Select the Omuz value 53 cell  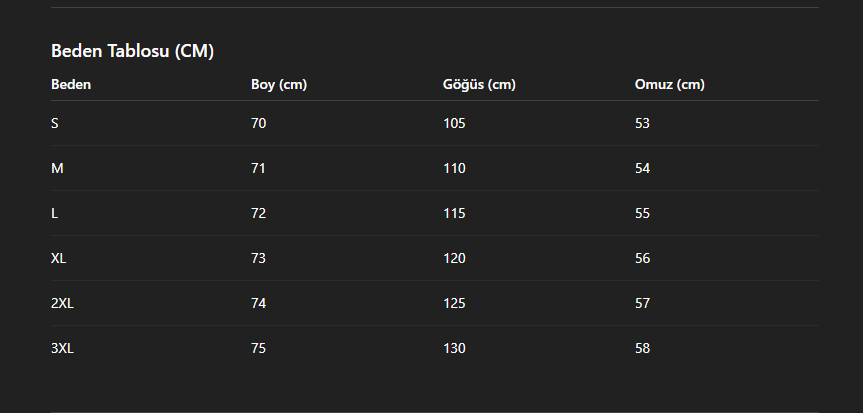point(642,123)
